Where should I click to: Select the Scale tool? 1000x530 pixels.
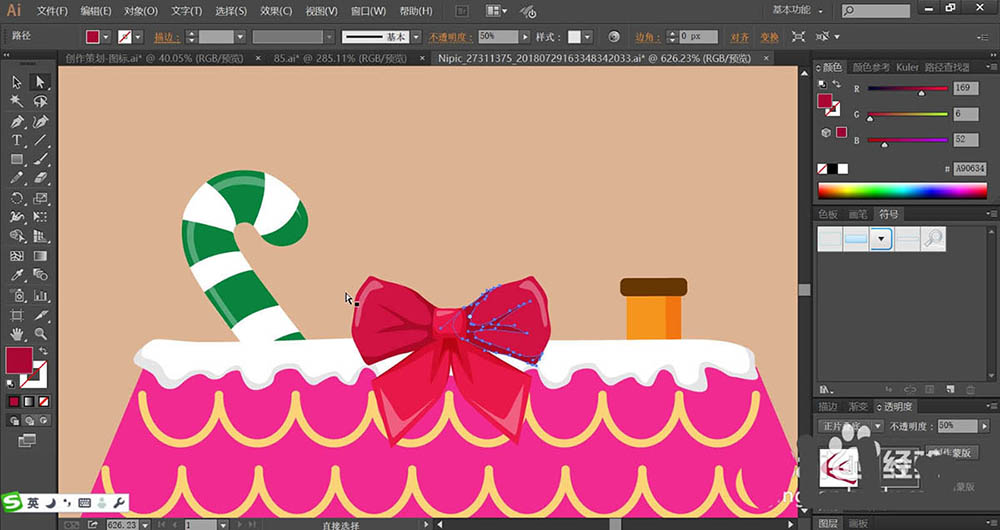point(40,198)
